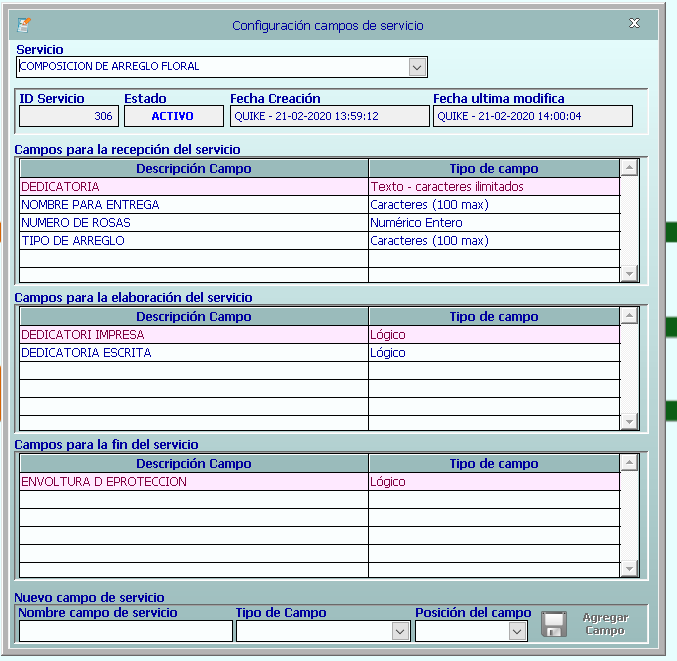This screenshot has height=661, width=677.
Task: Expand the Tipo de Campo dropdown
Action: [x=400, y=632]
